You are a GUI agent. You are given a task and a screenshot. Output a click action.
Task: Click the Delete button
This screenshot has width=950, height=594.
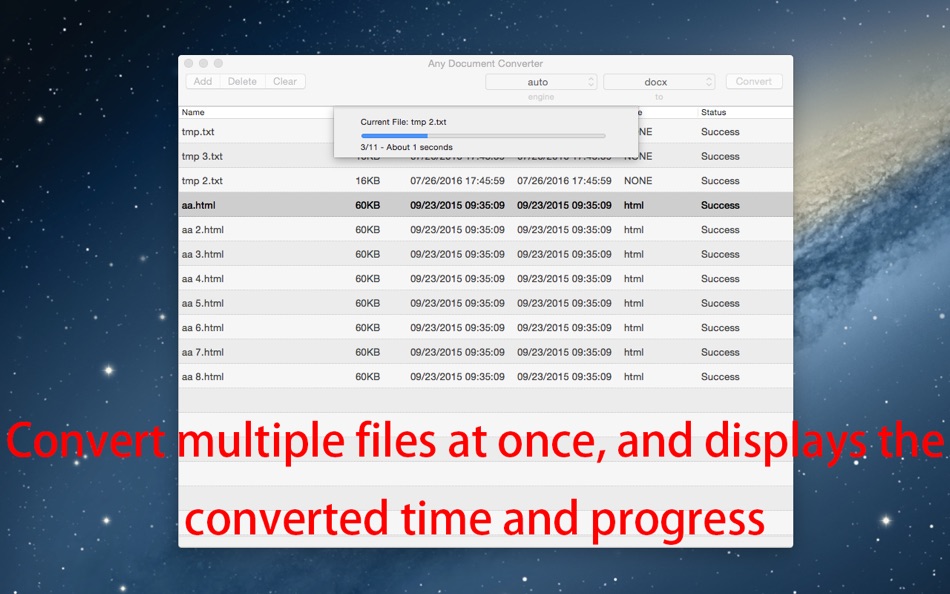pyautogui.click(x=242, y=81)
